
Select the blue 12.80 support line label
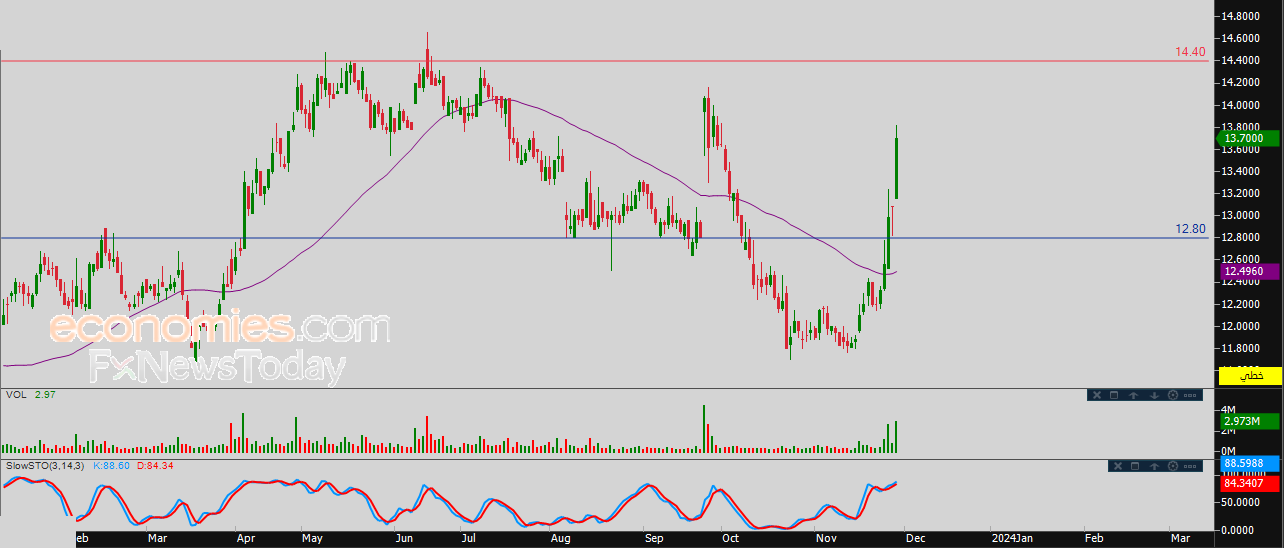(1189, 229)
